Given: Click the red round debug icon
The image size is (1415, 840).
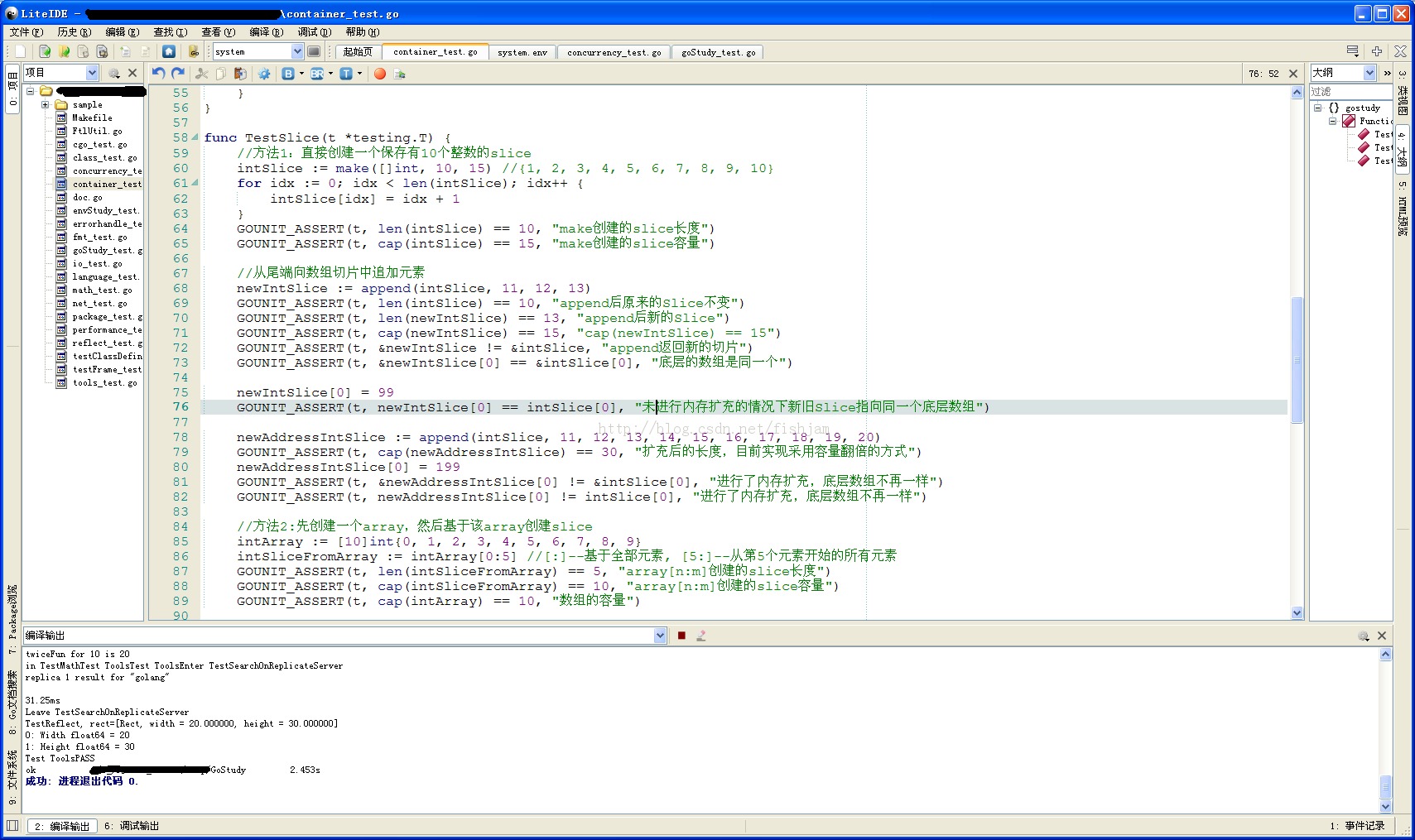Looking at the screenshot, I should tap(380, 74).
